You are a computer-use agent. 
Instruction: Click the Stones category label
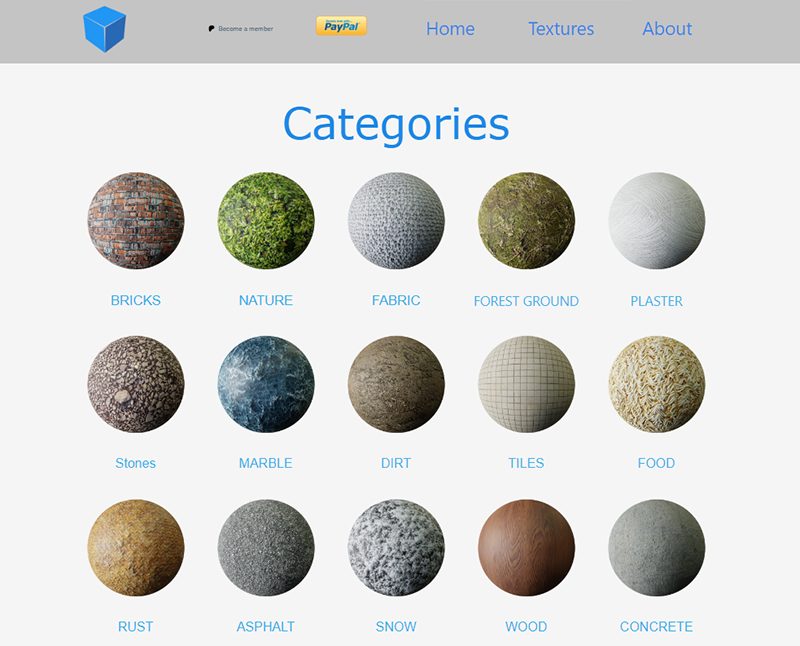[x=136, y=463]
